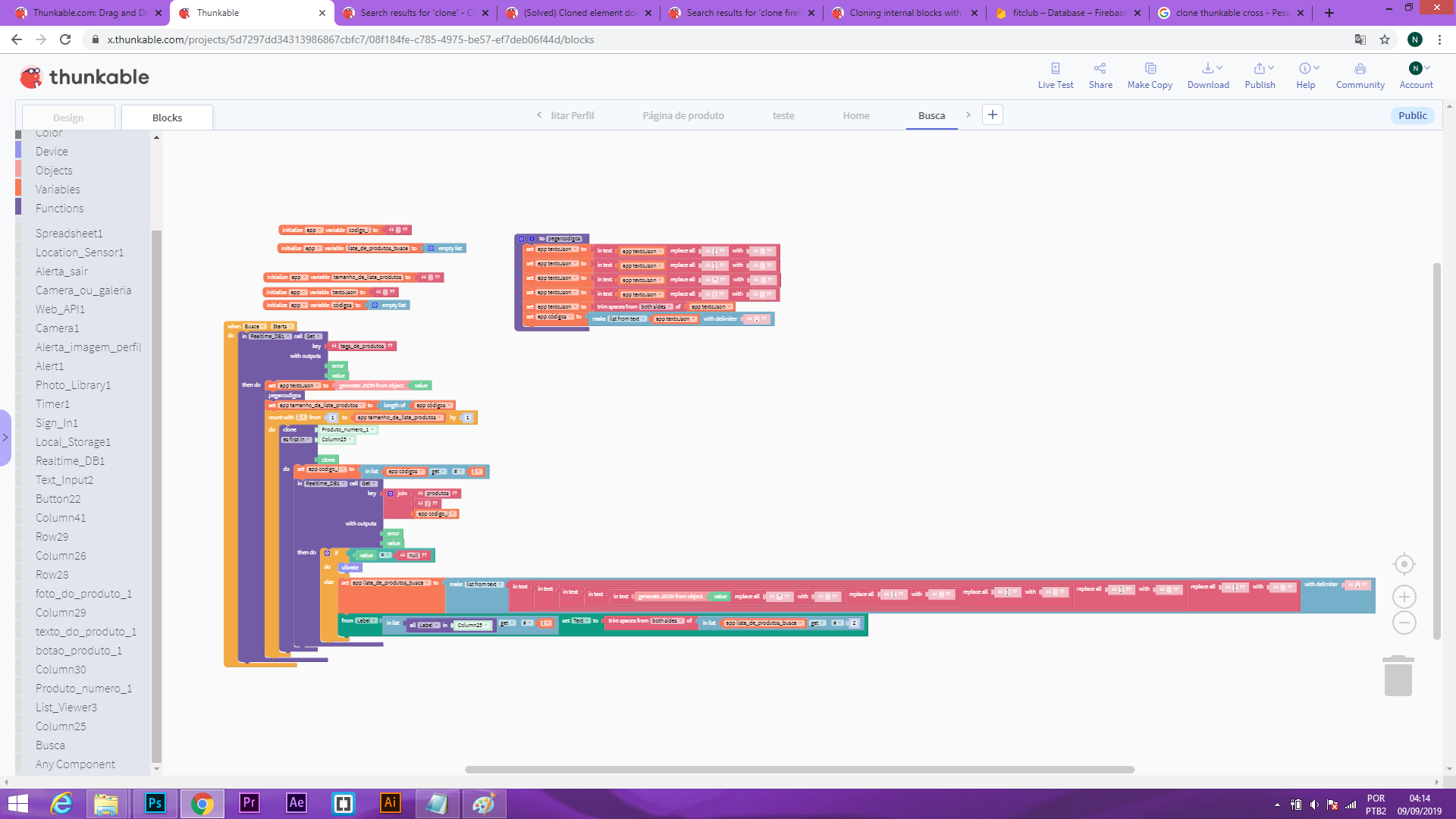Image resolution: width=1456 pixels, height=819 pixels.
Task: Select Web_API1 component
Action: [60, 309]
